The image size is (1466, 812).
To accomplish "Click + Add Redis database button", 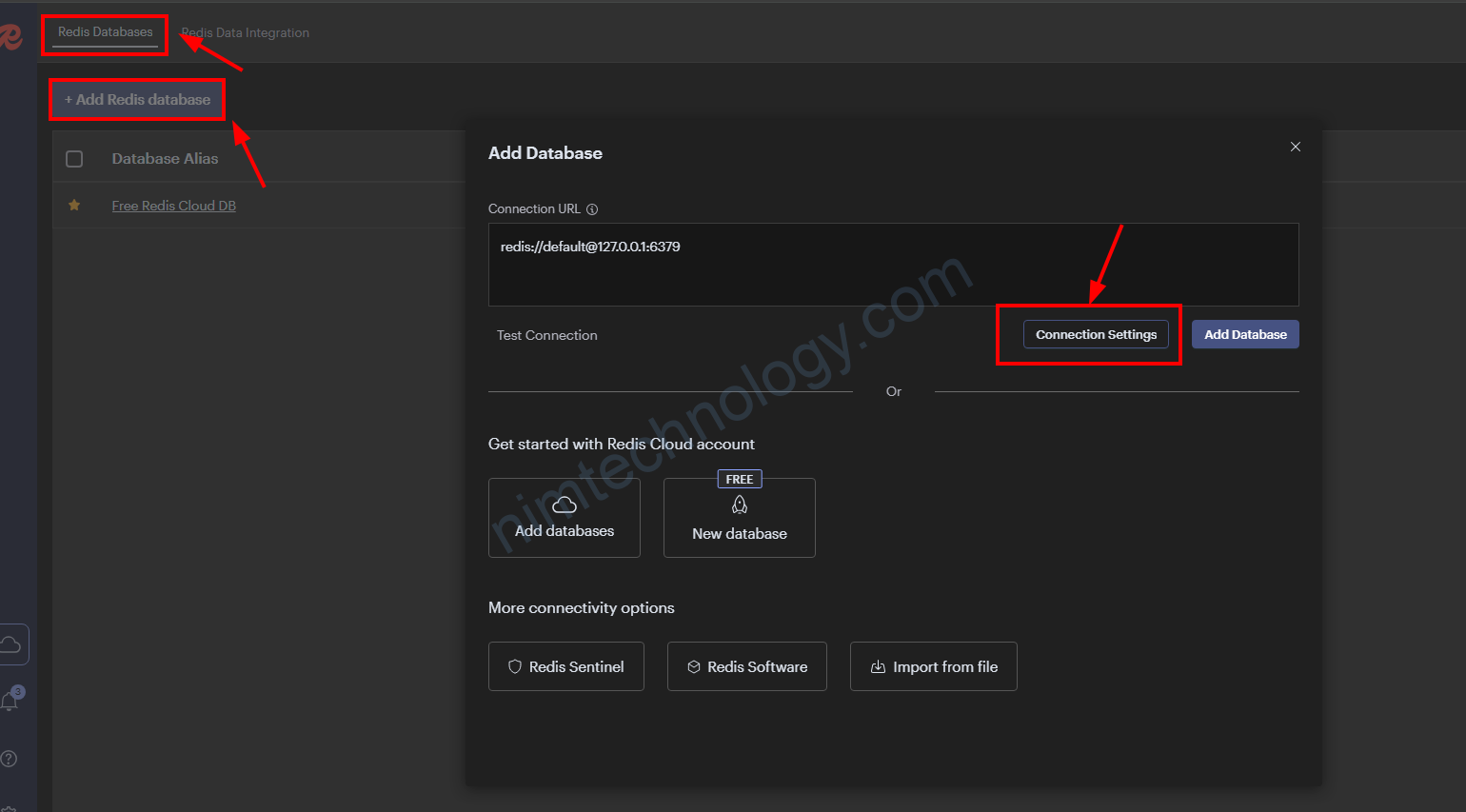I will [137, 99].
